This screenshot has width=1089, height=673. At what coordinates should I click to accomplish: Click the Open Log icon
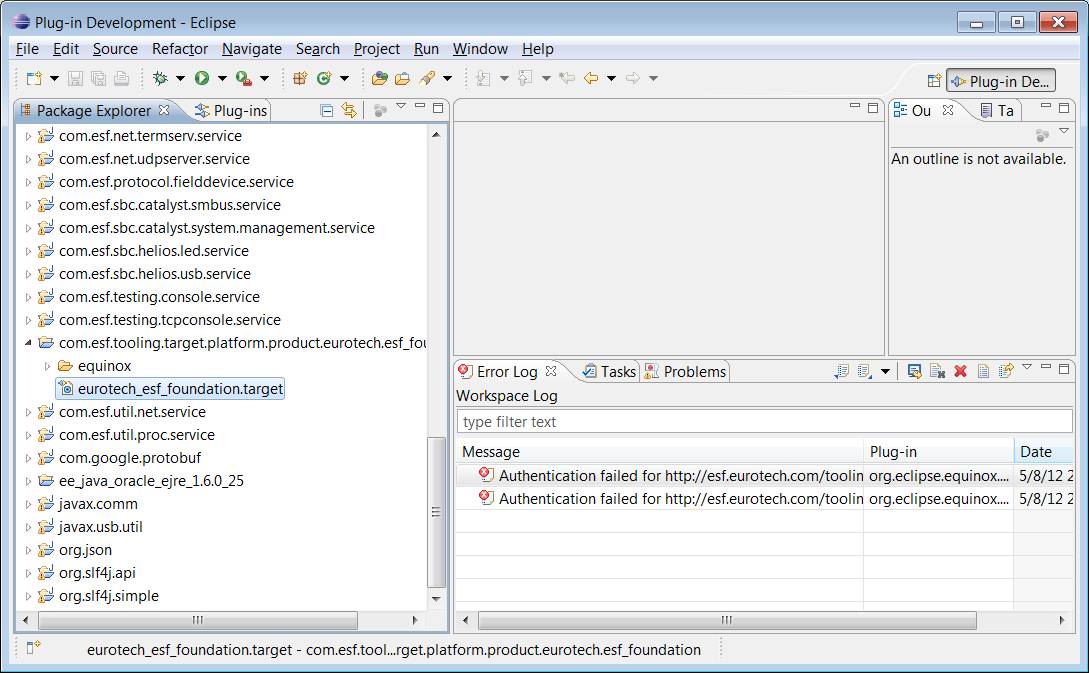coord(983,371)
